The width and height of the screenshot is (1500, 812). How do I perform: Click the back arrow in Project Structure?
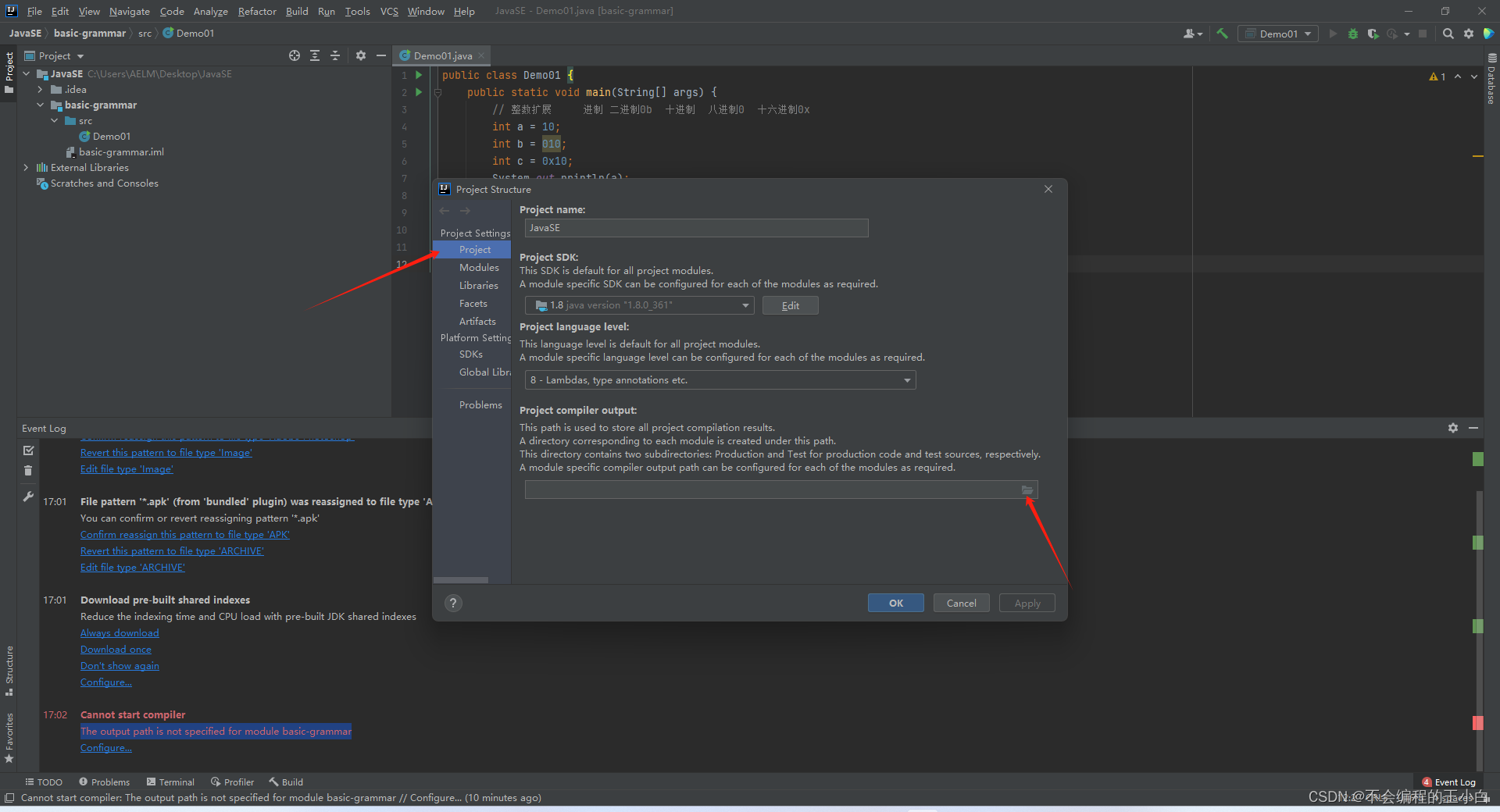coord(445,211)
